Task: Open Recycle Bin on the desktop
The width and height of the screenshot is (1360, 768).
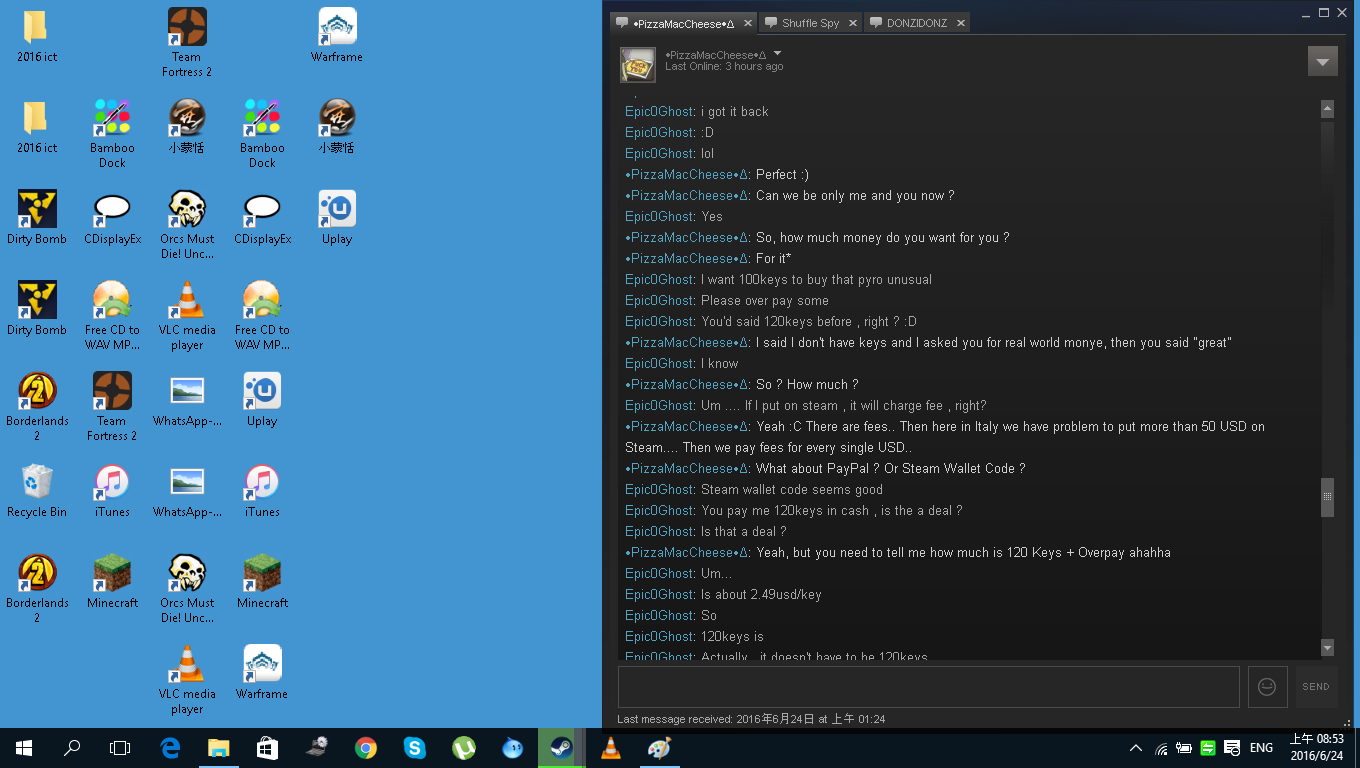Action: pyautogui.click(x=37, y=490)
